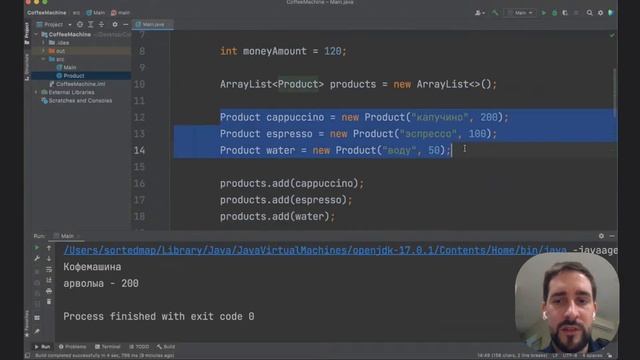
Task: Open Search Everywhere magnifier icon
Action: [x=589, y=13]
